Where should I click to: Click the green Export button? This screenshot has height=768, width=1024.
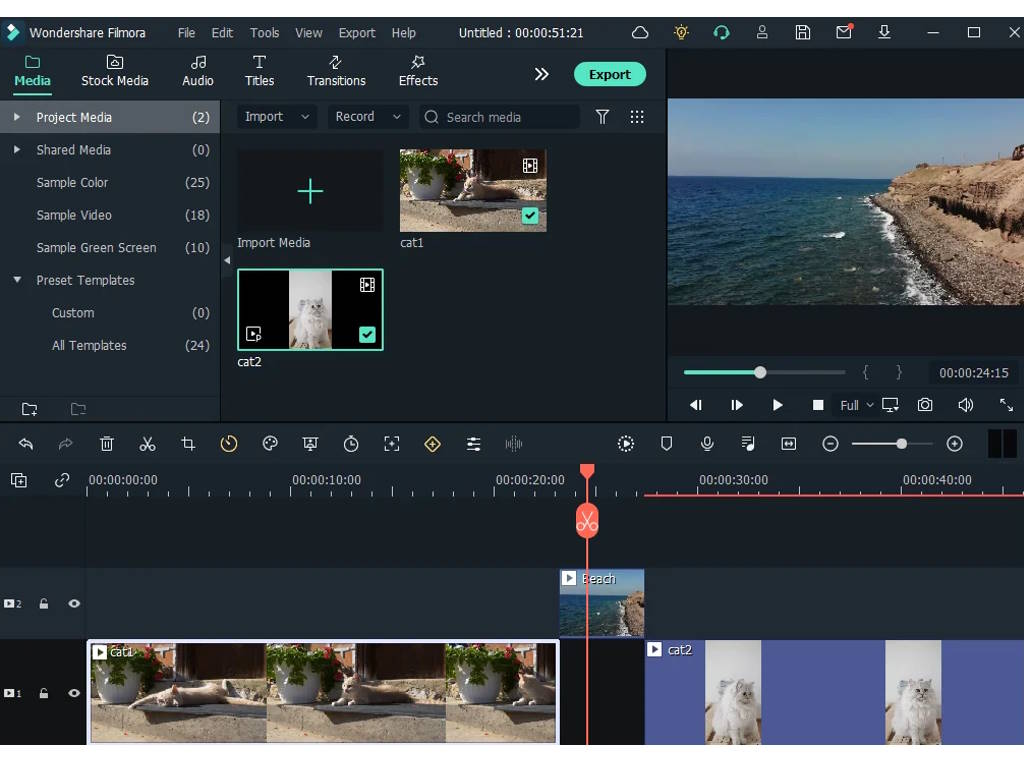pyautogui.click(x=610, y=74)
